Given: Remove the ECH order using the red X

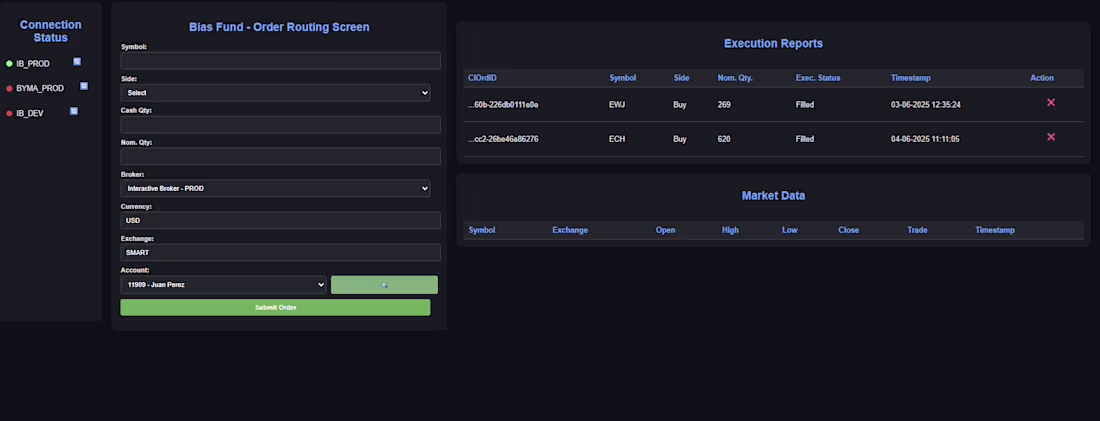Looking at the screenshot, I should pos(1051,137).
